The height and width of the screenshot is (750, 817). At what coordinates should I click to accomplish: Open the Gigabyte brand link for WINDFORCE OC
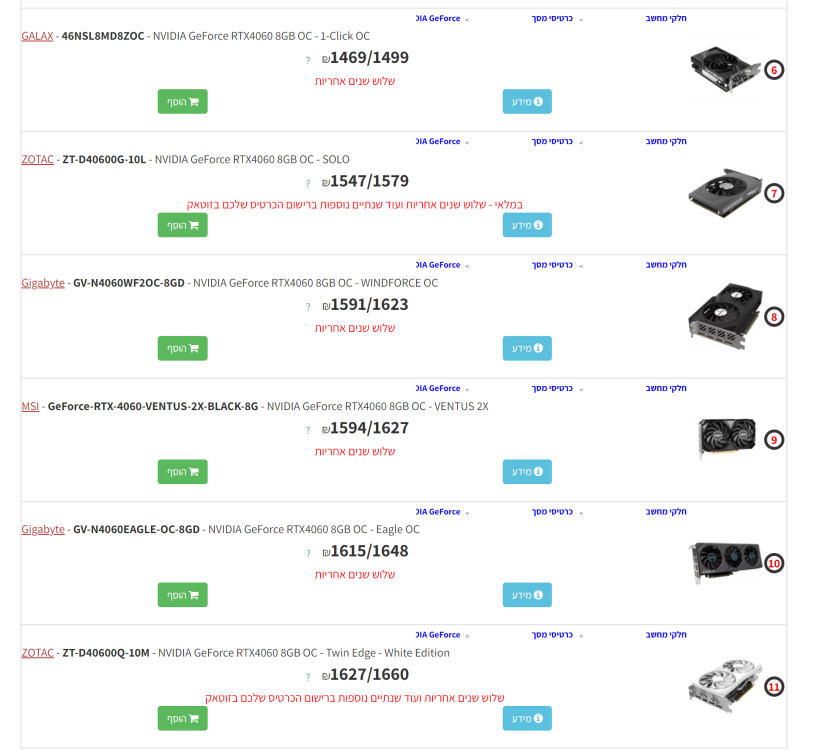click(x=43, y=283)
